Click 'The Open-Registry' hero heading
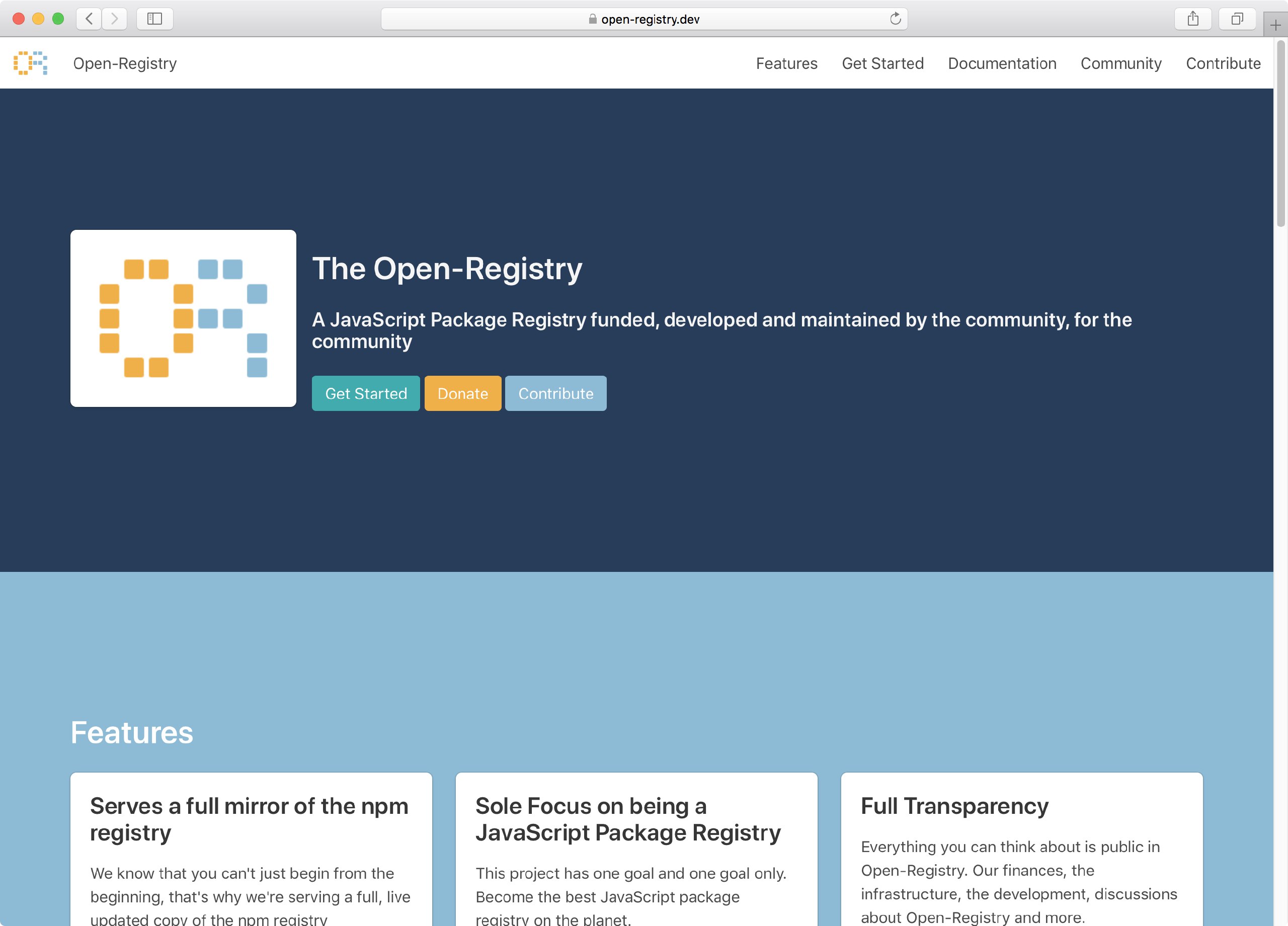 pos(447,269)
